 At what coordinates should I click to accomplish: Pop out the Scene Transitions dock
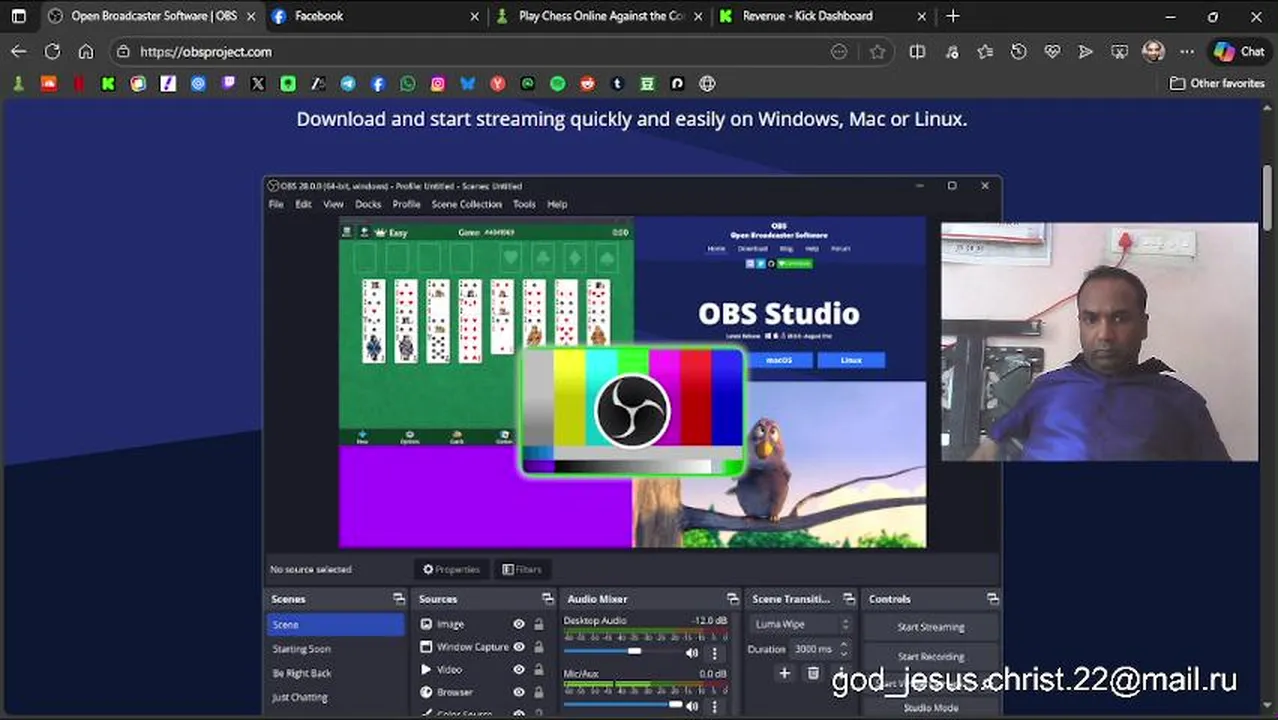click(x=849, y=599)
